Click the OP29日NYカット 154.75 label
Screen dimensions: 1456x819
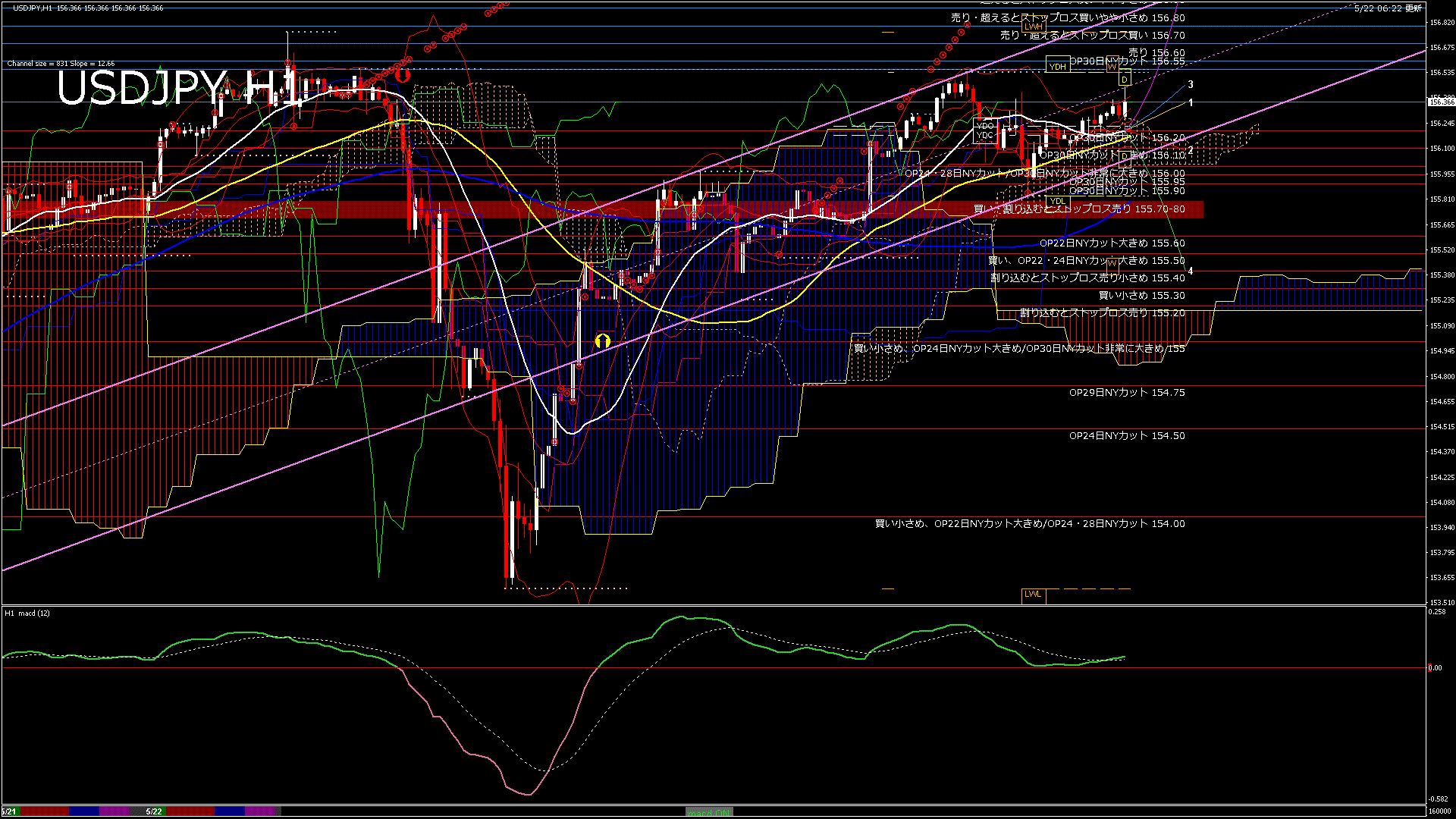pos(1127,393)
